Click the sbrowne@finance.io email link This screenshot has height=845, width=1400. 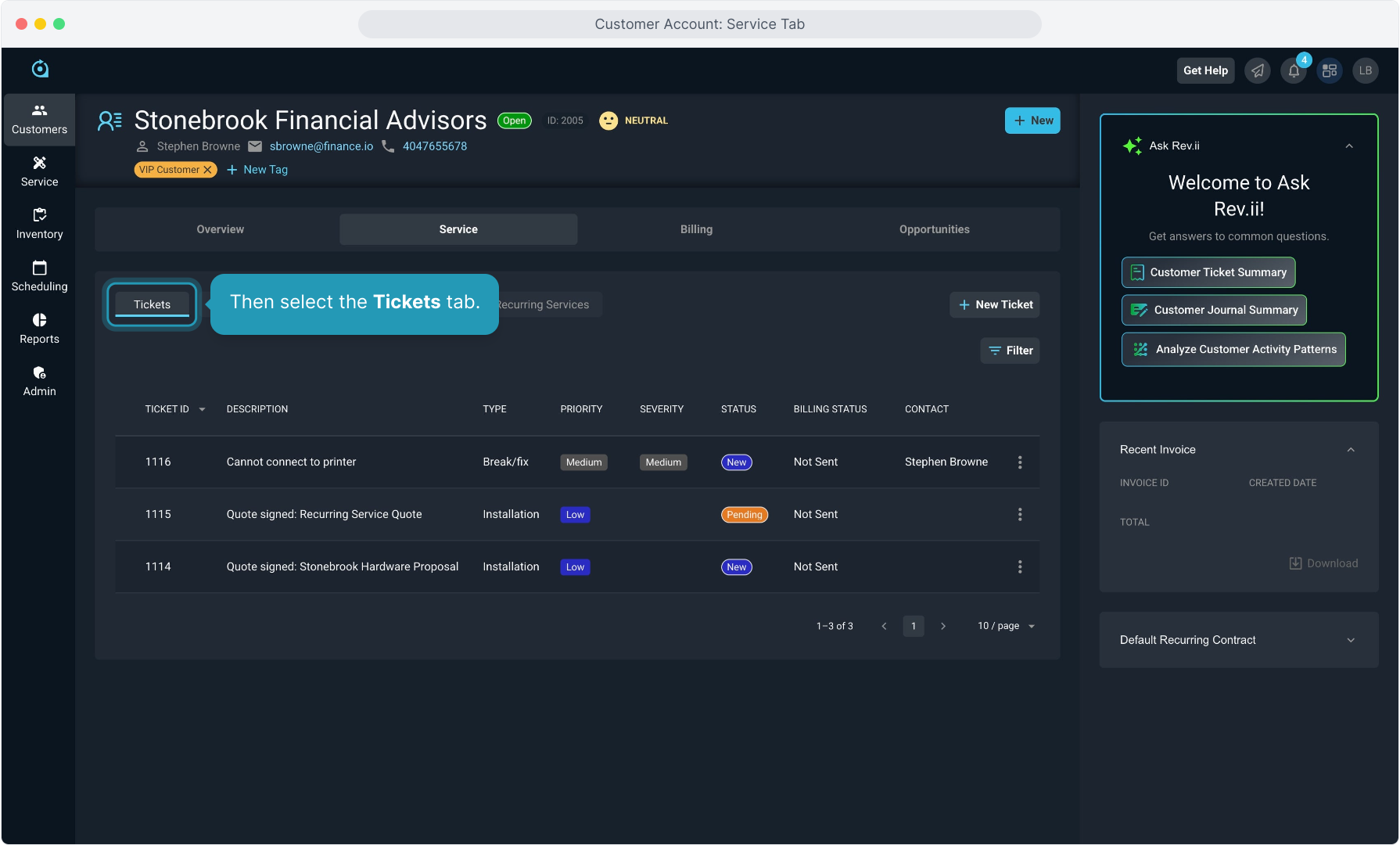[x=321, y=146]
